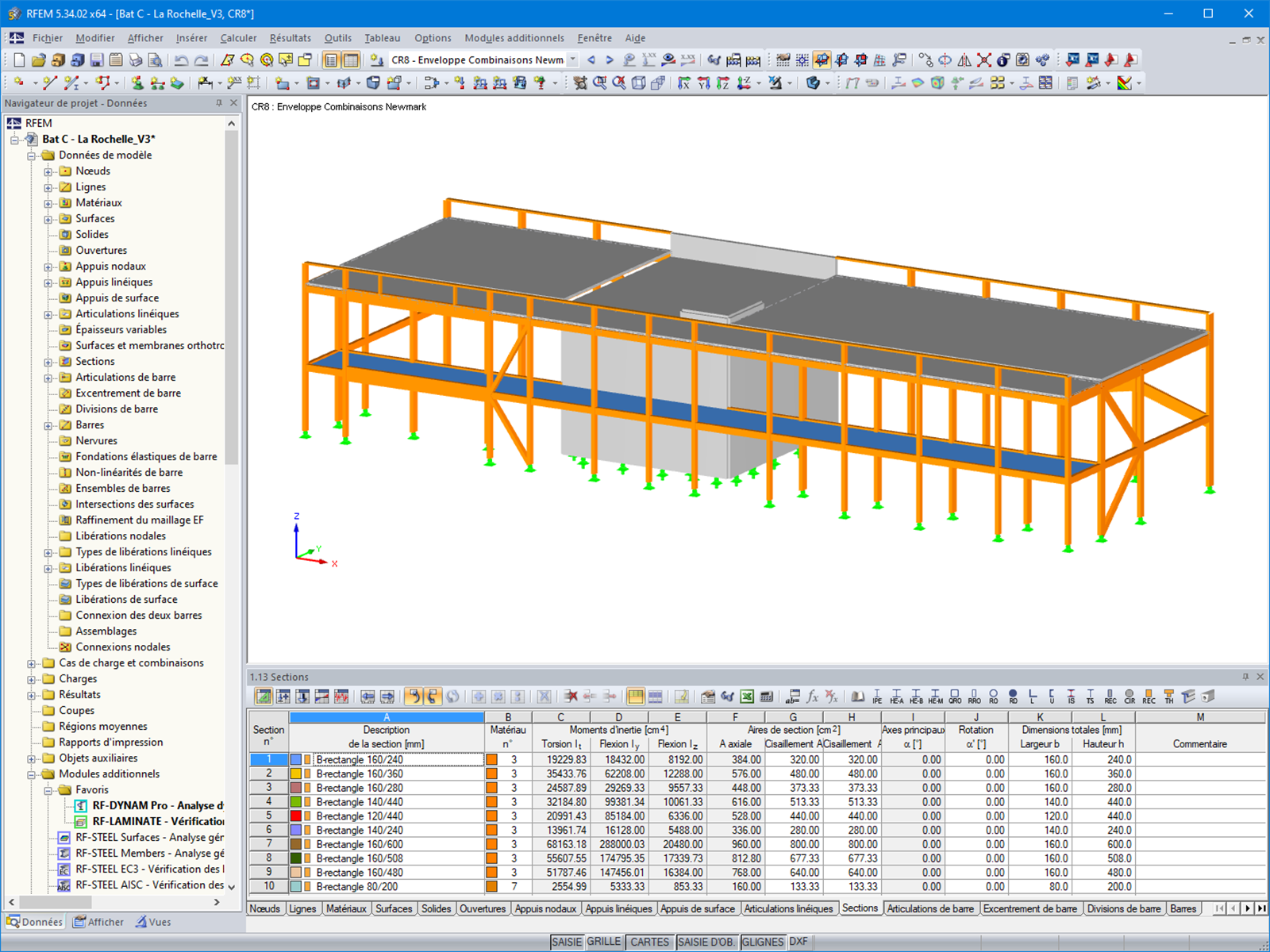This screenshot has height=952, width=1270.
Task: Print the current model view
Action: [134, 59]
